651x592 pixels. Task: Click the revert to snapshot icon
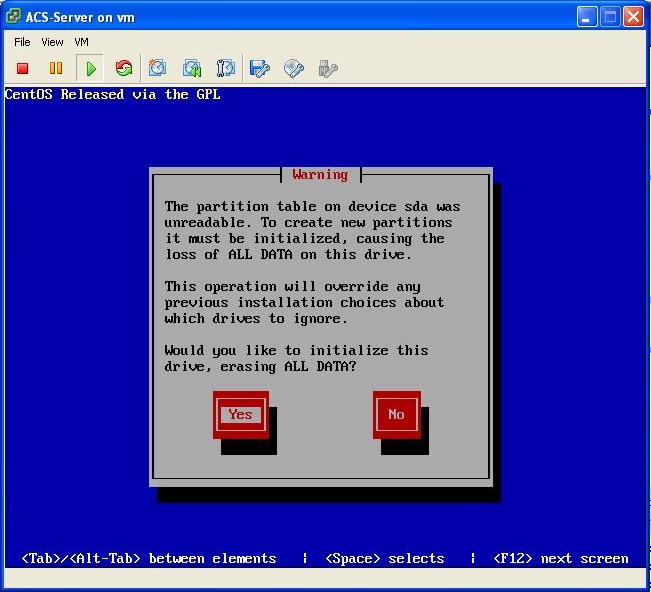click(192, 68)
